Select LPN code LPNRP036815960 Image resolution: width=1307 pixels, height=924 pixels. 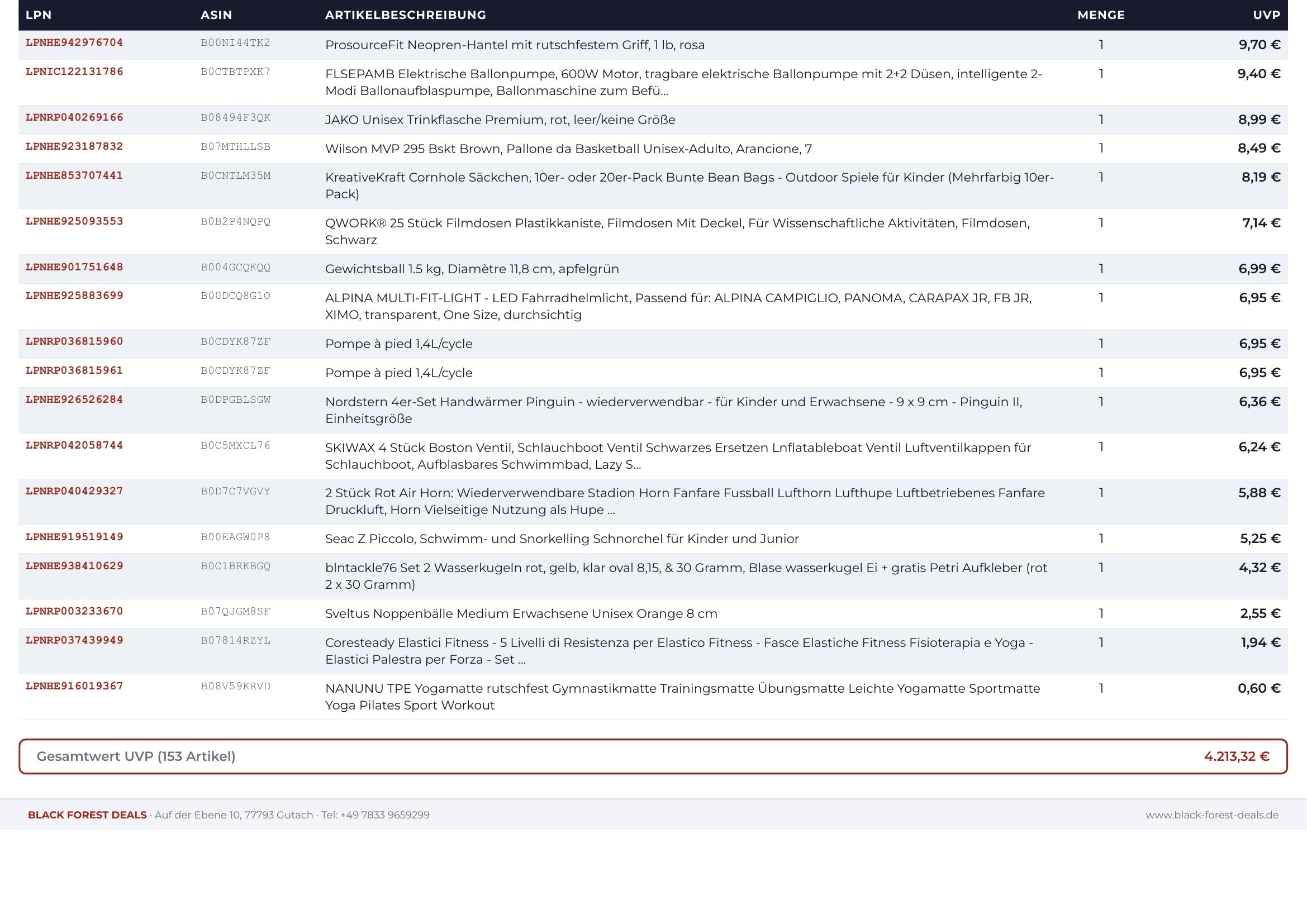74,342
